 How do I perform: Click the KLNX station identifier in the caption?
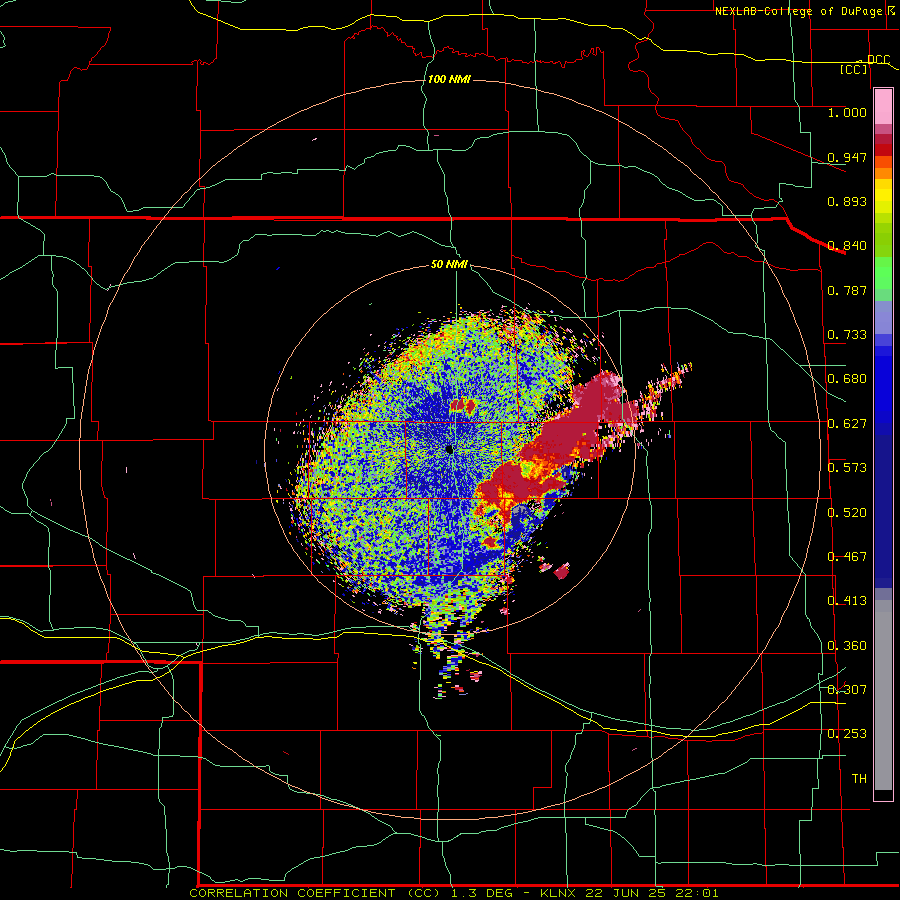click(x=560, y=893)
